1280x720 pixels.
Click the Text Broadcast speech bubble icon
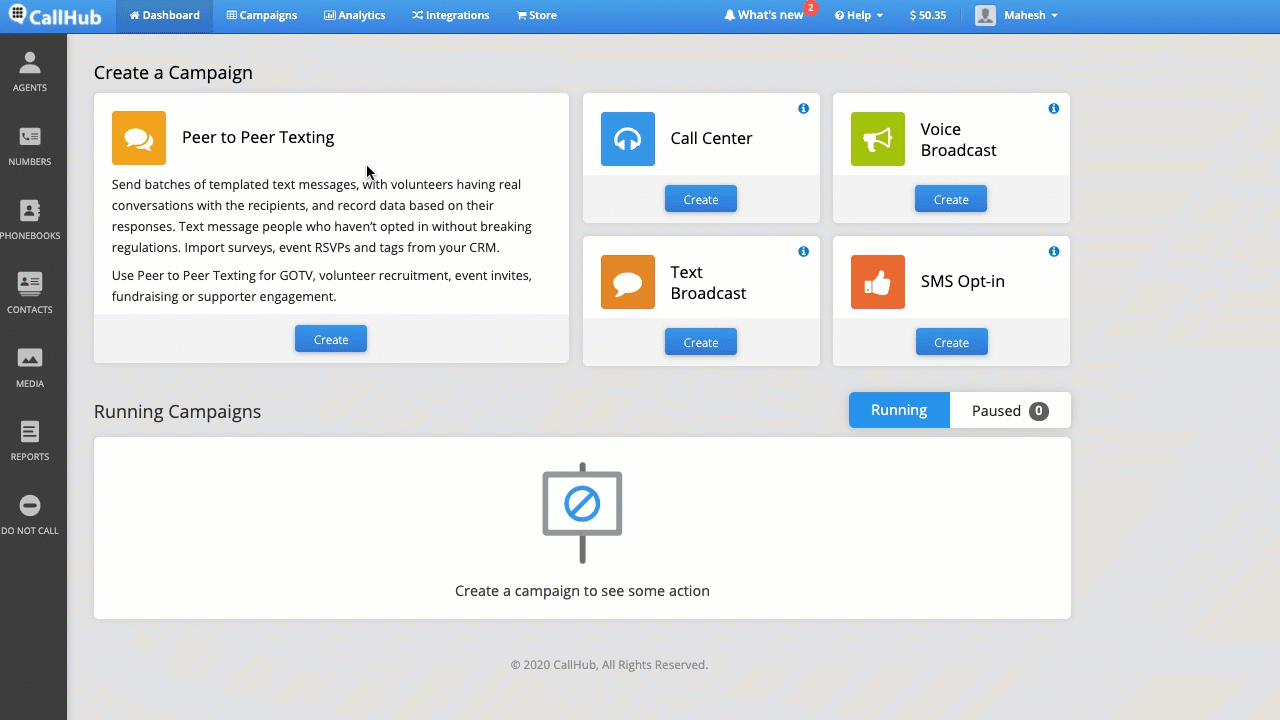tap(628, 282)
